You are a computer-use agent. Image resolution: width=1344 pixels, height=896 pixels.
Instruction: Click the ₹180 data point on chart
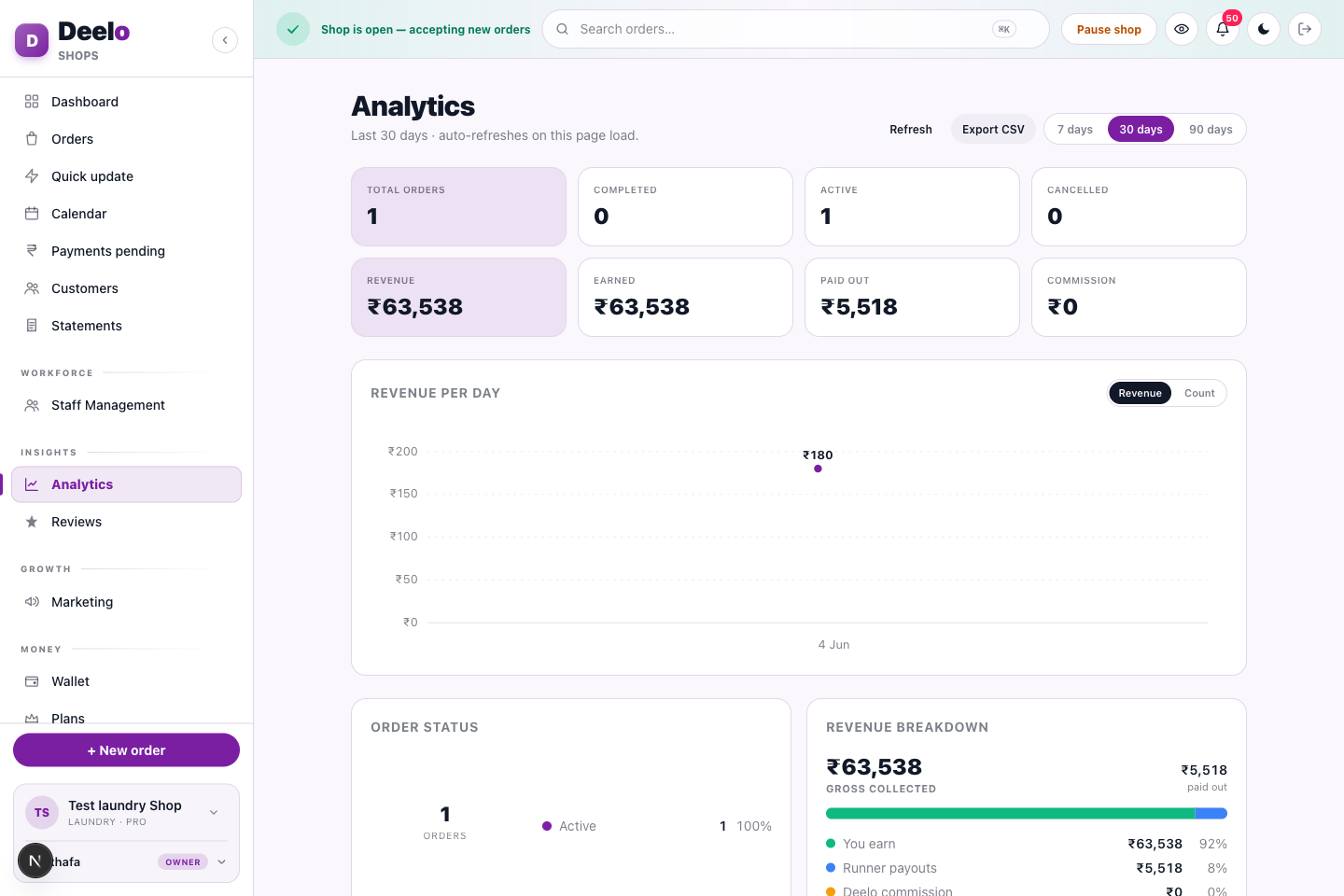coord(818,469)
